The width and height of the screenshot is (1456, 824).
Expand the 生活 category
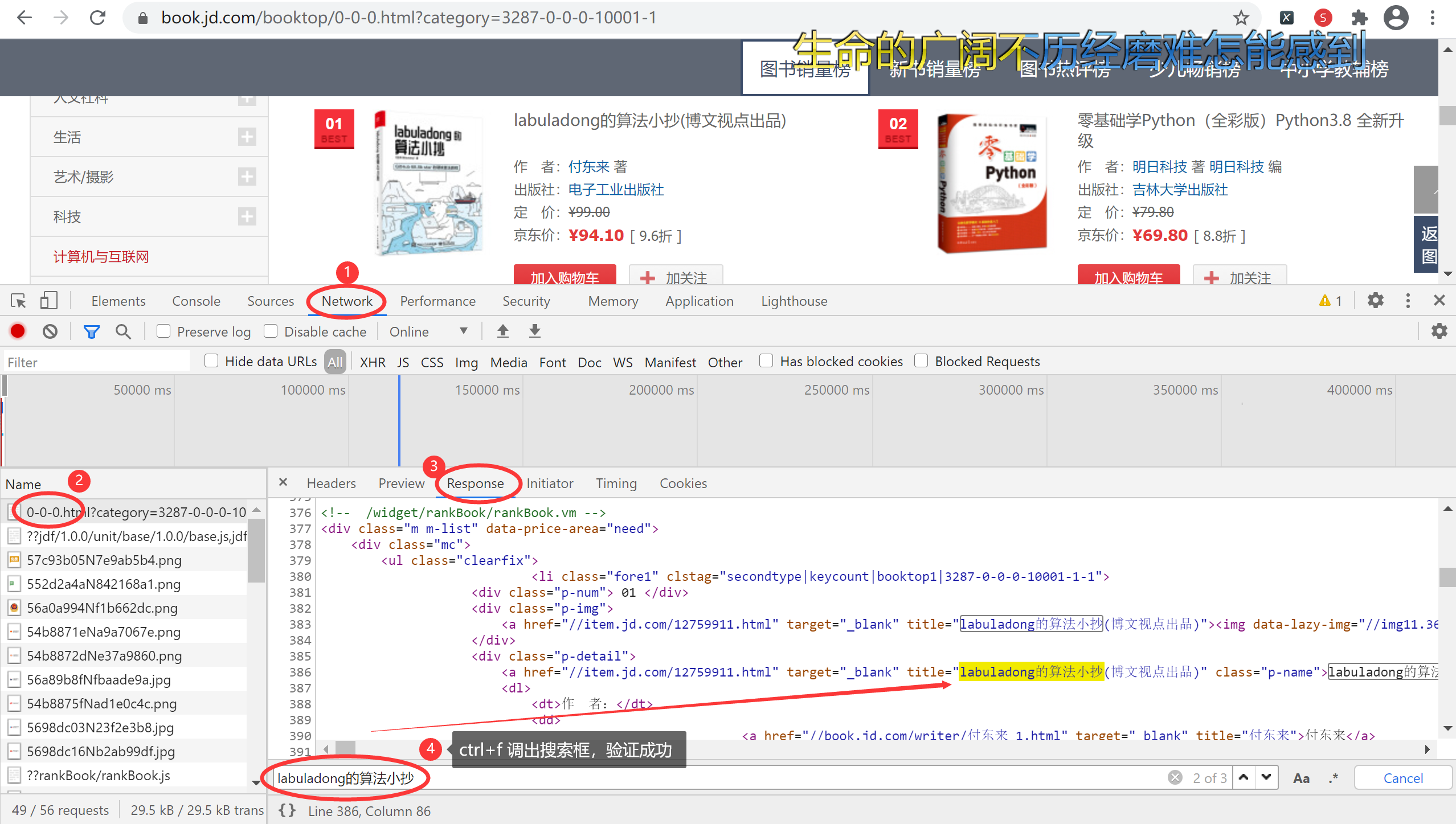247,137
